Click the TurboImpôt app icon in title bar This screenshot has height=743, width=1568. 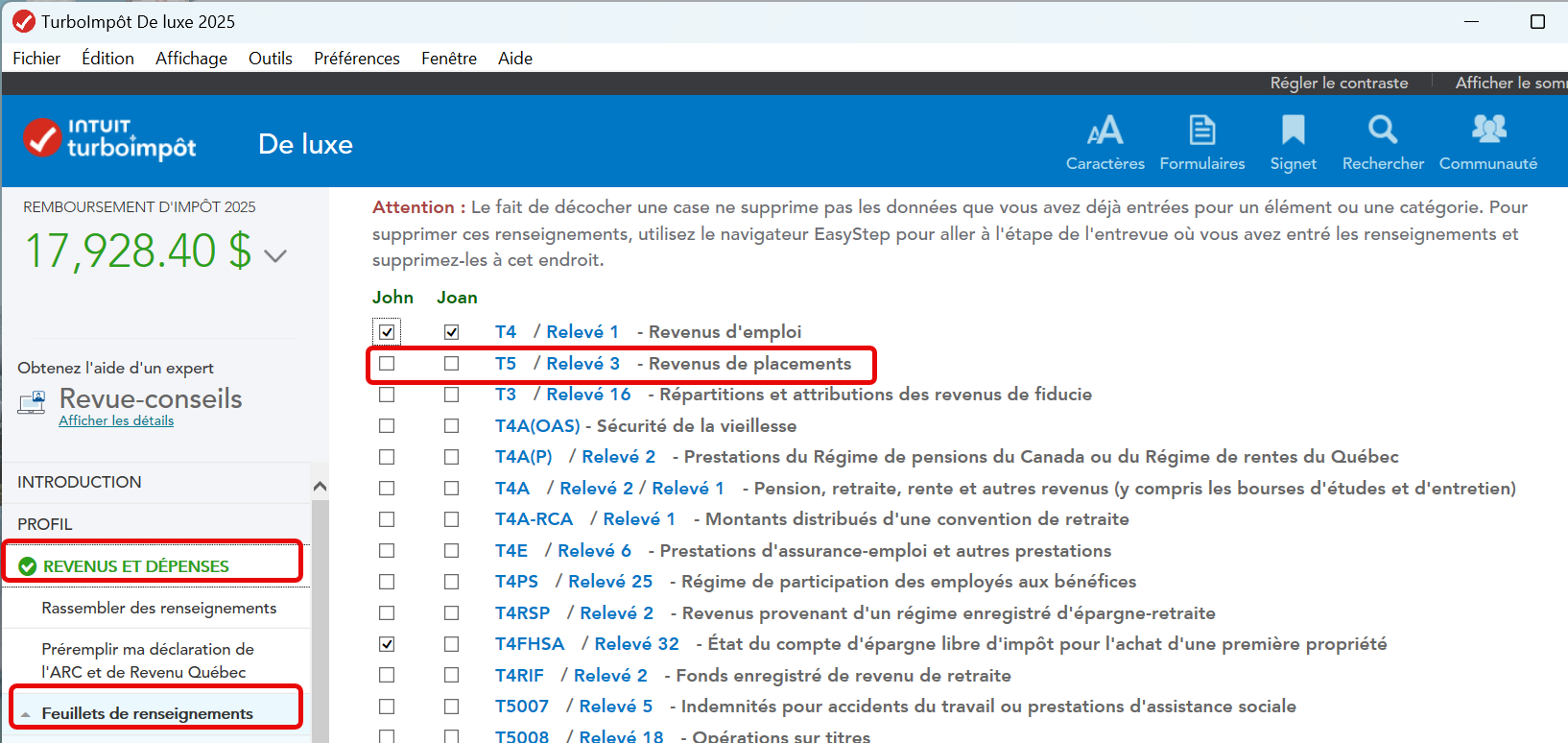click(23, 21)
